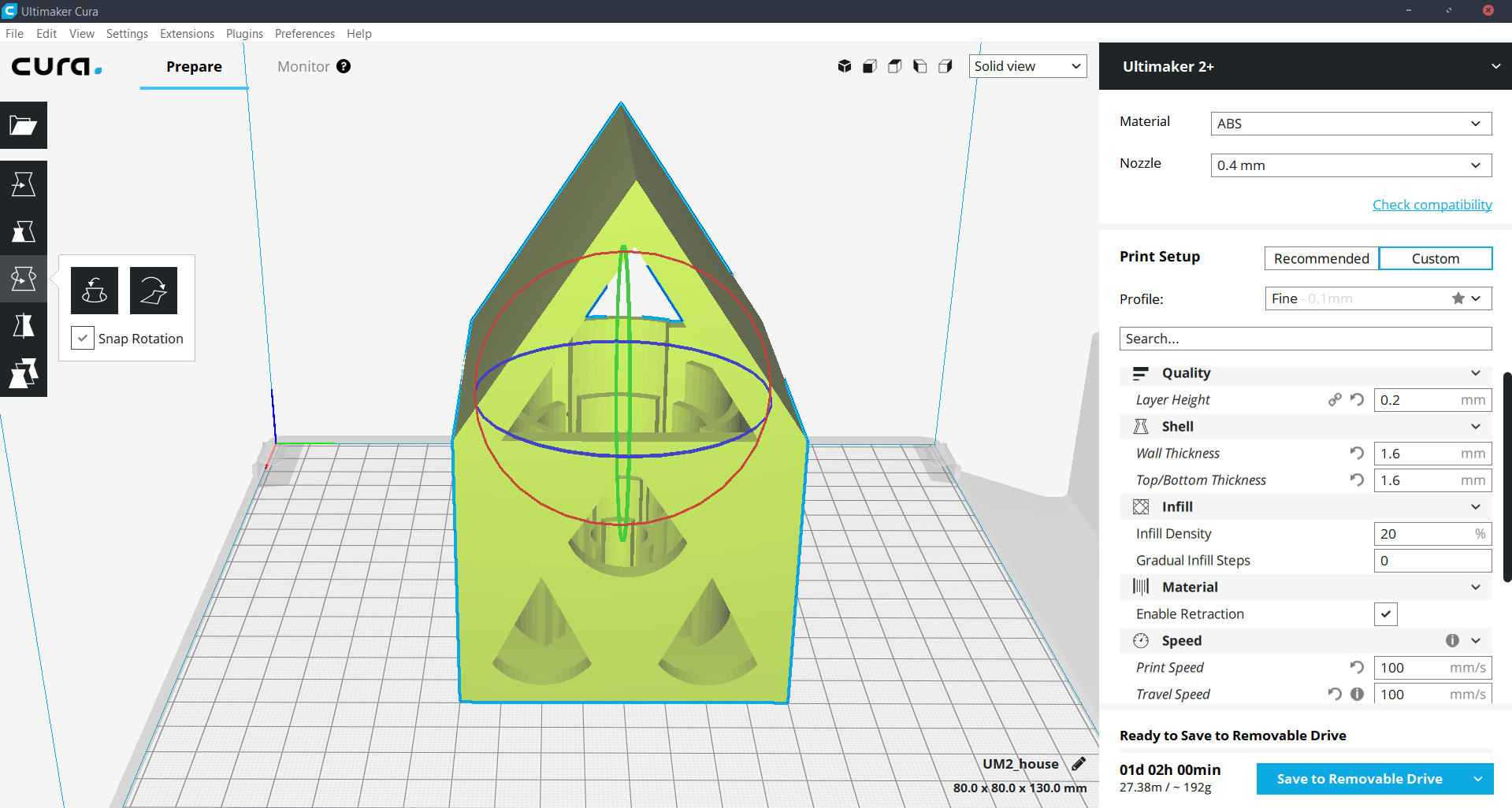Viewport: 1512px width, 808px height.
Task: Click the Print Speed value field
Action: pos(1432,668)
